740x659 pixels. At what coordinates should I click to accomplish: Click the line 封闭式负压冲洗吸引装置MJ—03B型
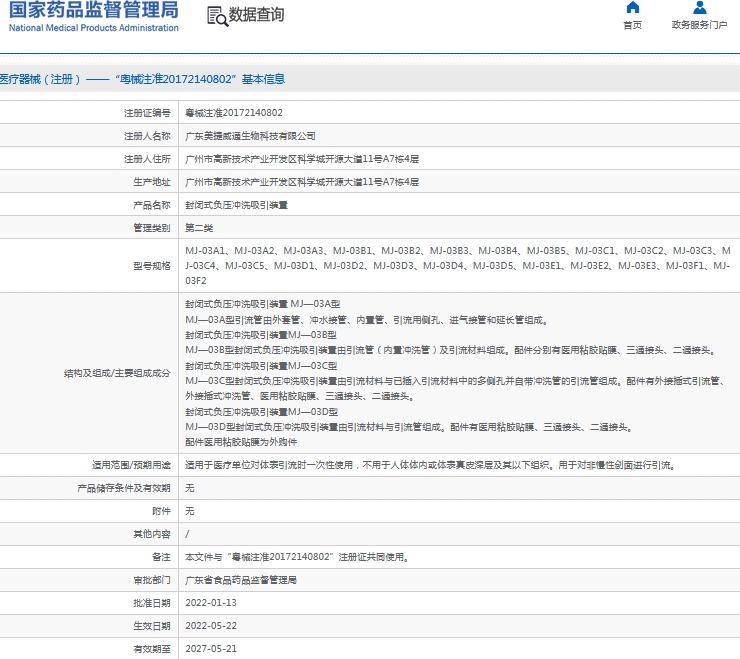click(261, 335)
